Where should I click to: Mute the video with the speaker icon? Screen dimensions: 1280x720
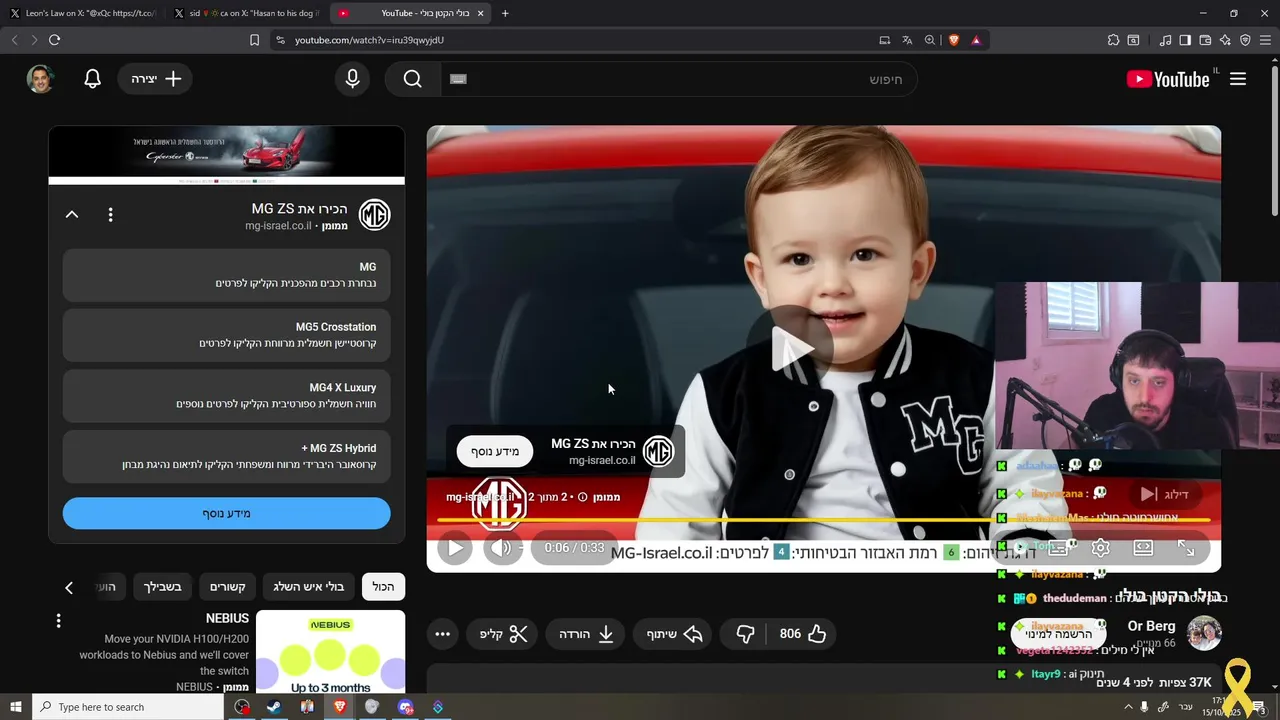(x=502, y=548)
